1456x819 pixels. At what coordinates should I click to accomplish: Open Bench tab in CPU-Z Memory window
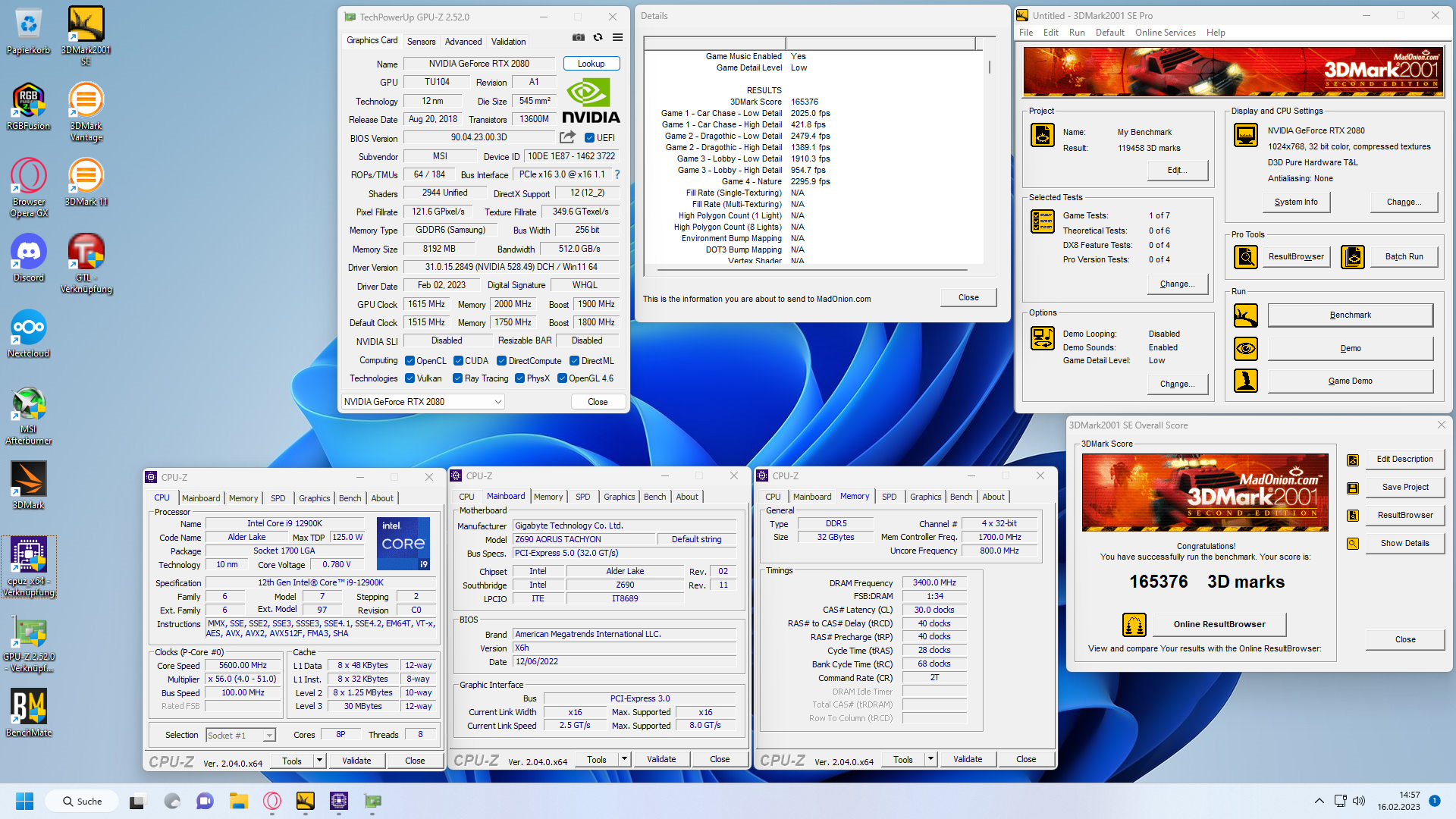coord(961,497)
